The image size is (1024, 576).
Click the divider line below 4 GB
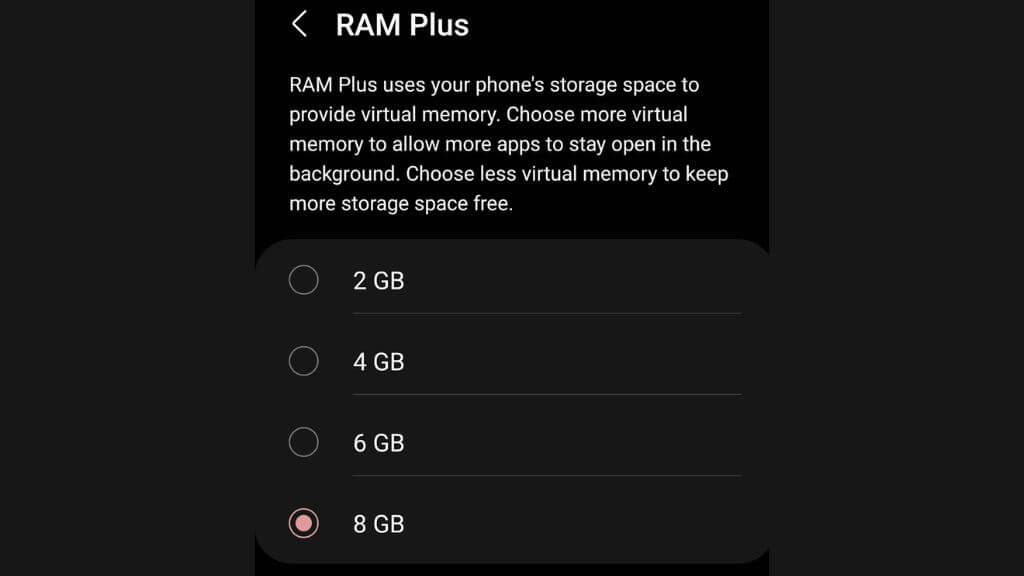pos(547,394)
